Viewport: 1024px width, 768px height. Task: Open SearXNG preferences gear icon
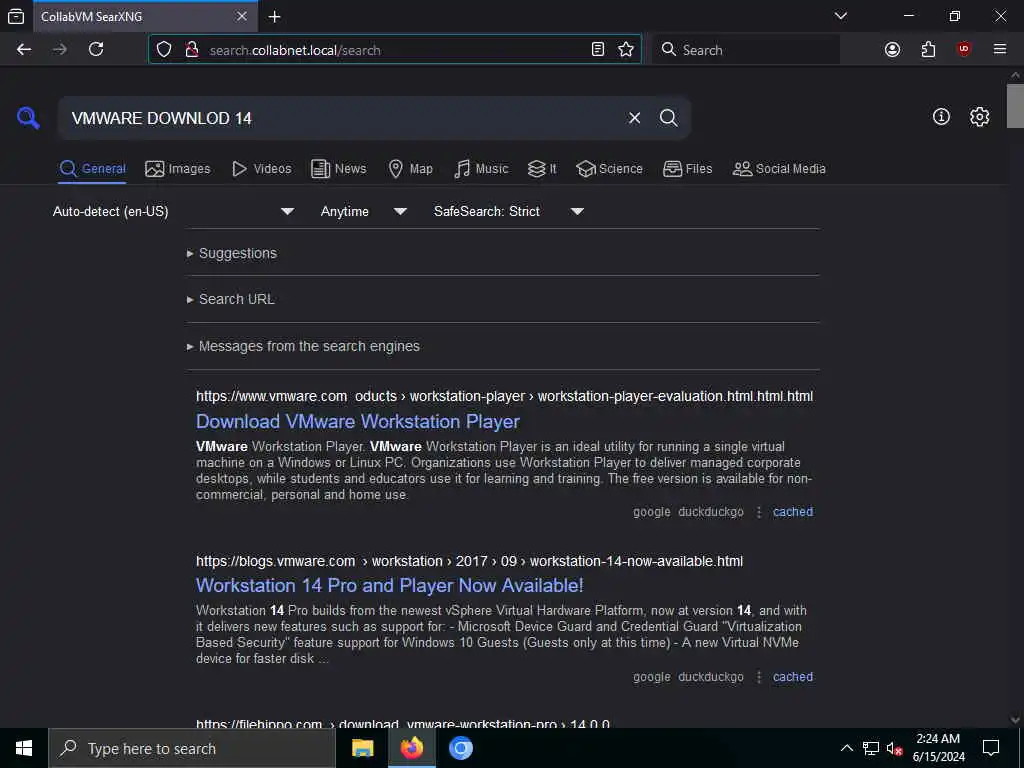(x=980, y=117)
